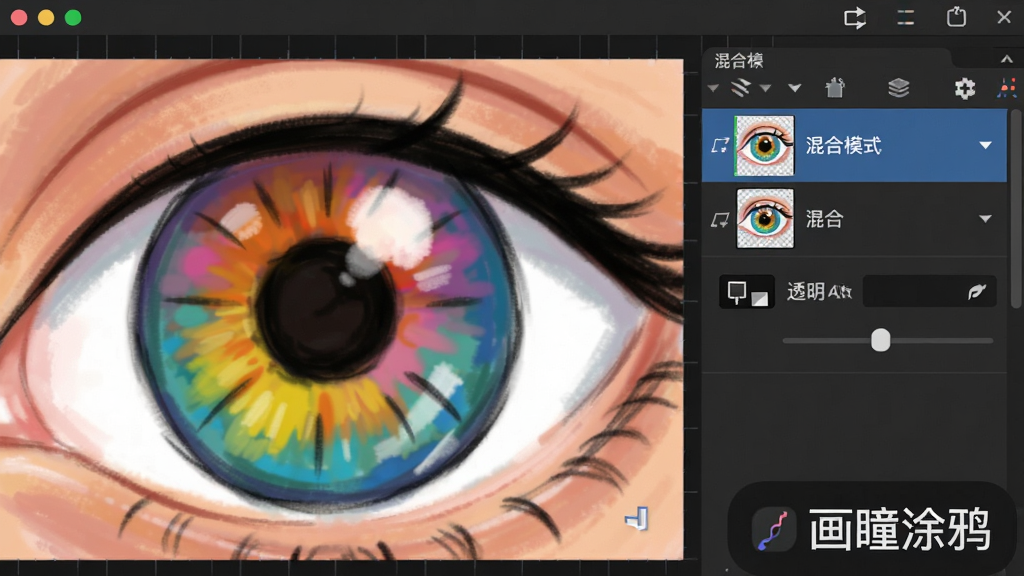
Task: Click the export upload icon in title bar
Action: 956,17
